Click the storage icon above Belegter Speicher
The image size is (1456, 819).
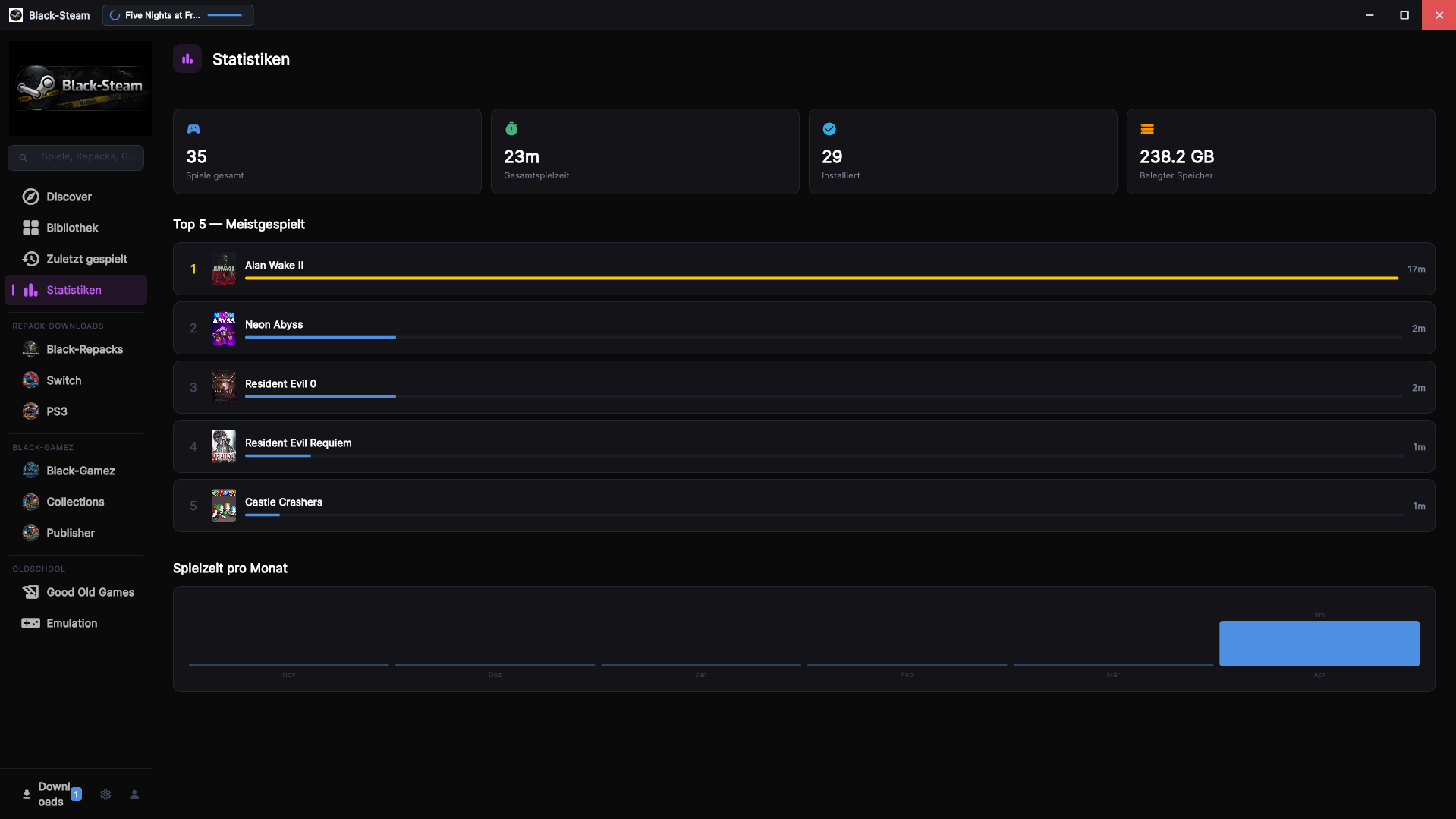tap(1147, 129)
